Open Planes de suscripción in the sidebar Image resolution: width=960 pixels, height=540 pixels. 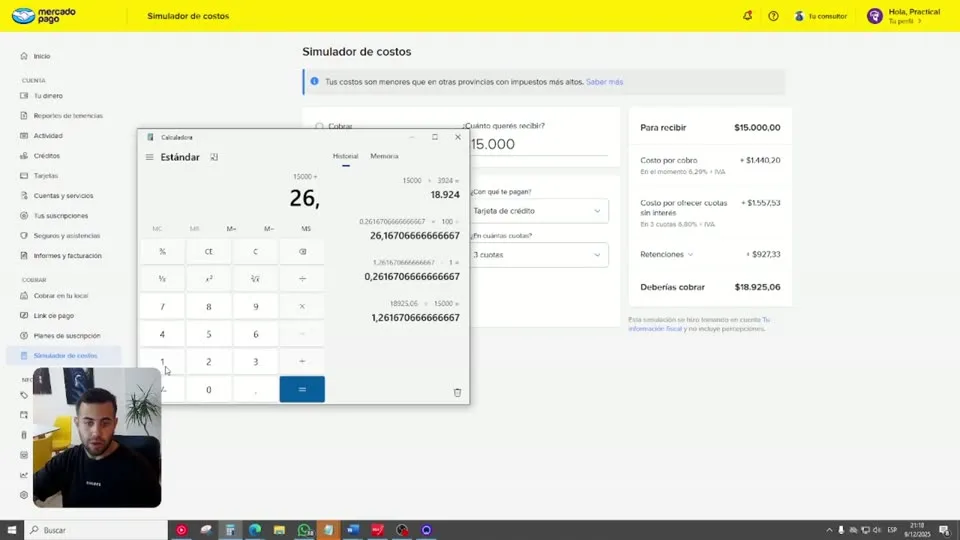[67, 336]
